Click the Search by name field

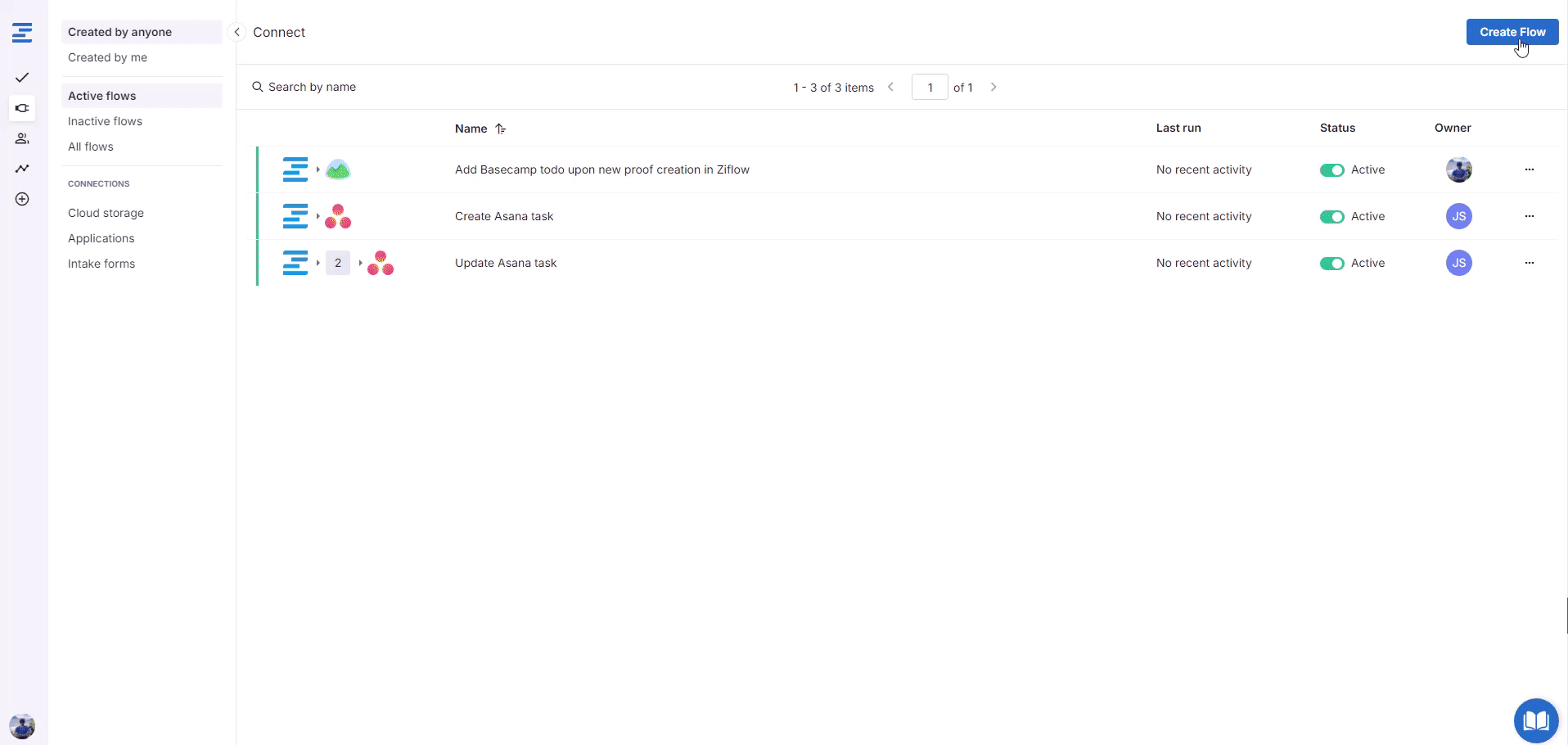coord(312,87)
